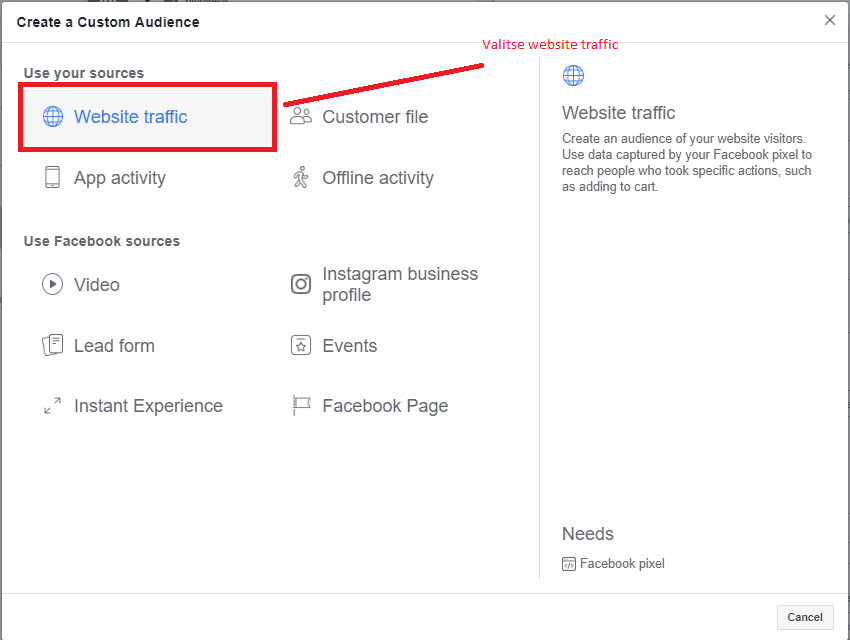Click the Facebook pixel requirement text
Viewport: 850px width, 640px height.
[x=622, y=564]
